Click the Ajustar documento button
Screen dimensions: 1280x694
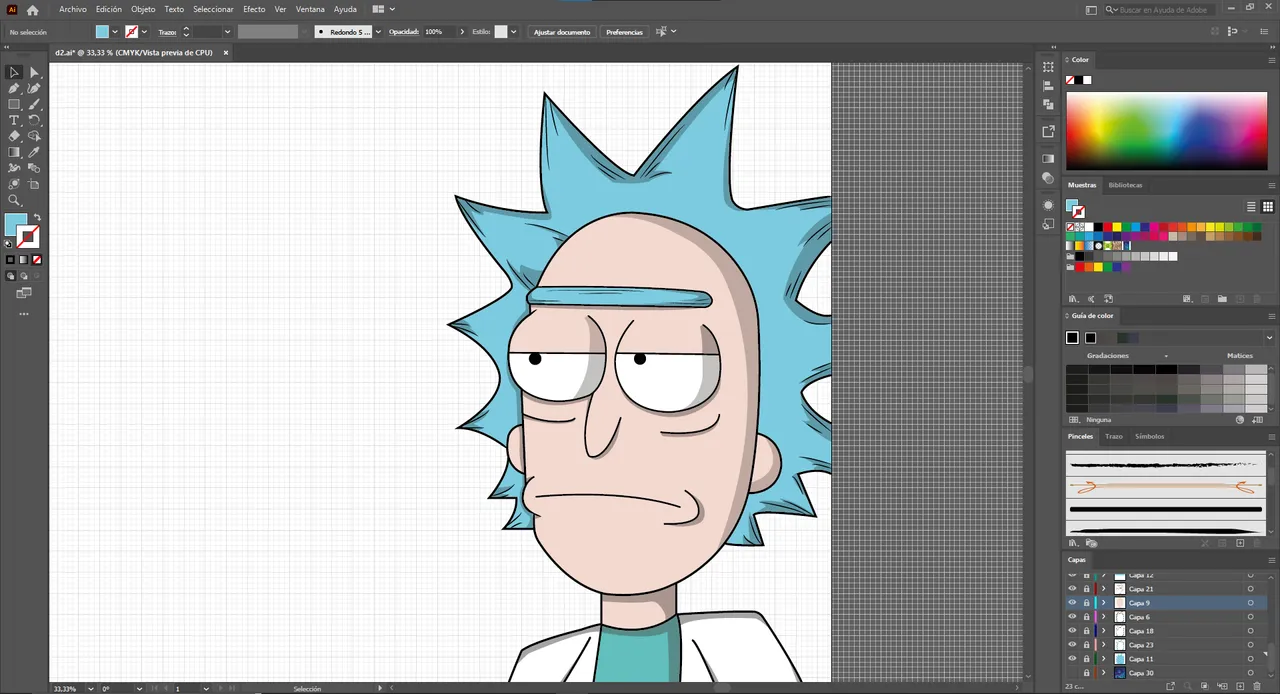[x=562, y=32]
